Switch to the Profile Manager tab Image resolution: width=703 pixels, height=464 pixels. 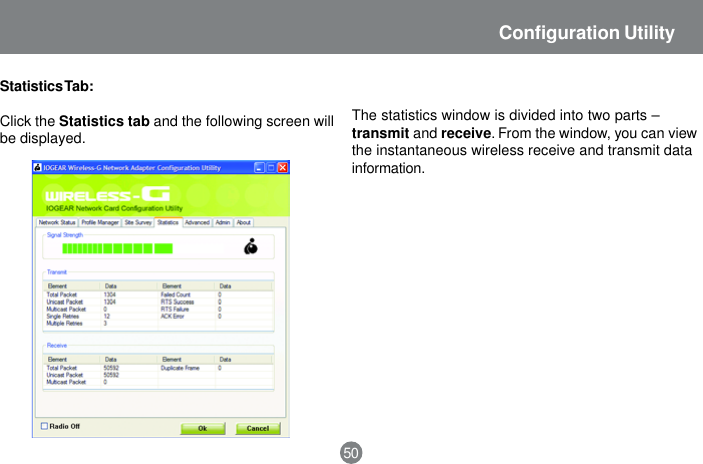click(x=100, y=222)
